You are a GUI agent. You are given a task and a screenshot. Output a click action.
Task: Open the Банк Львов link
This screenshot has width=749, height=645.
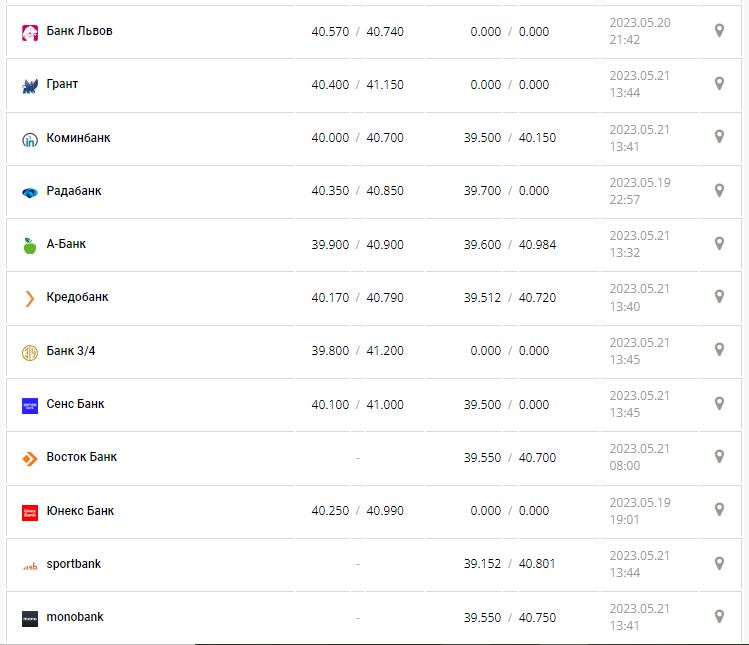[x=79, y=31]
